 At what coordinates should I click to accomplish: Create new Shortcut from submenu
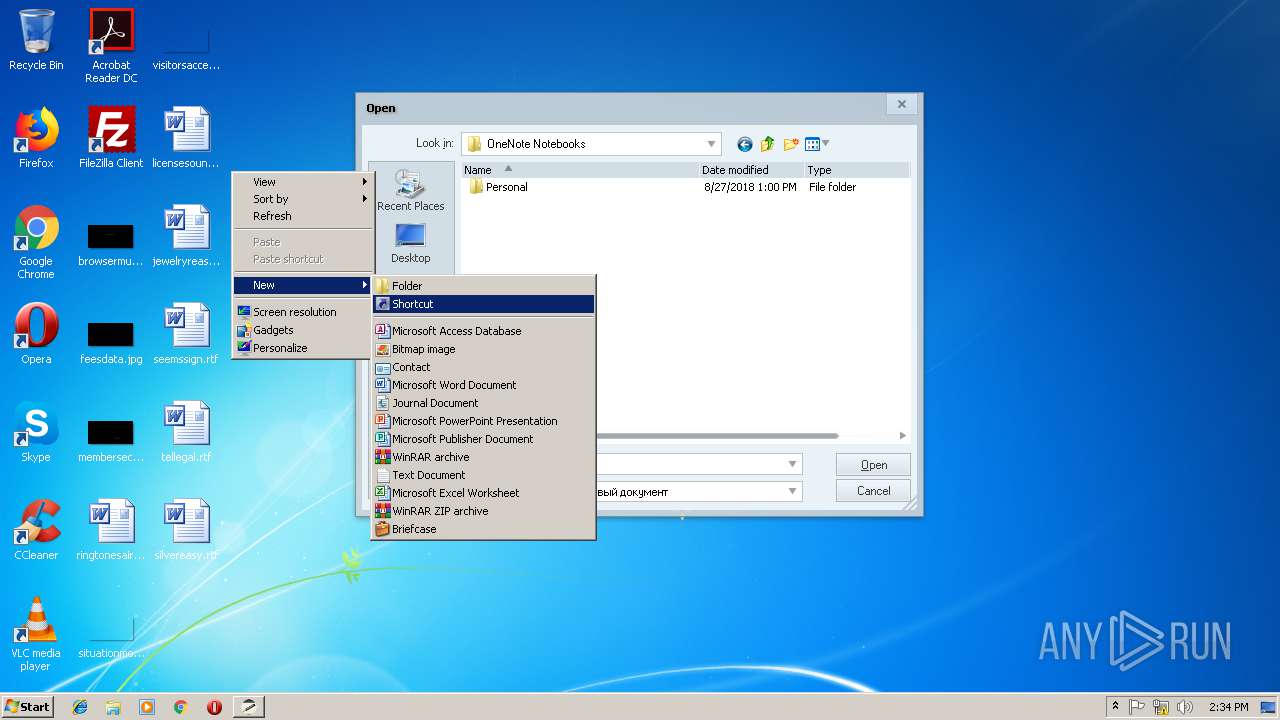click(484, 304)
